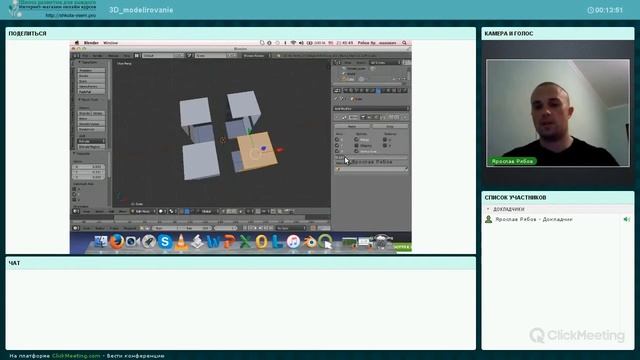
Task: Open Microsoft Word from the dock
Action: [213, 242]
